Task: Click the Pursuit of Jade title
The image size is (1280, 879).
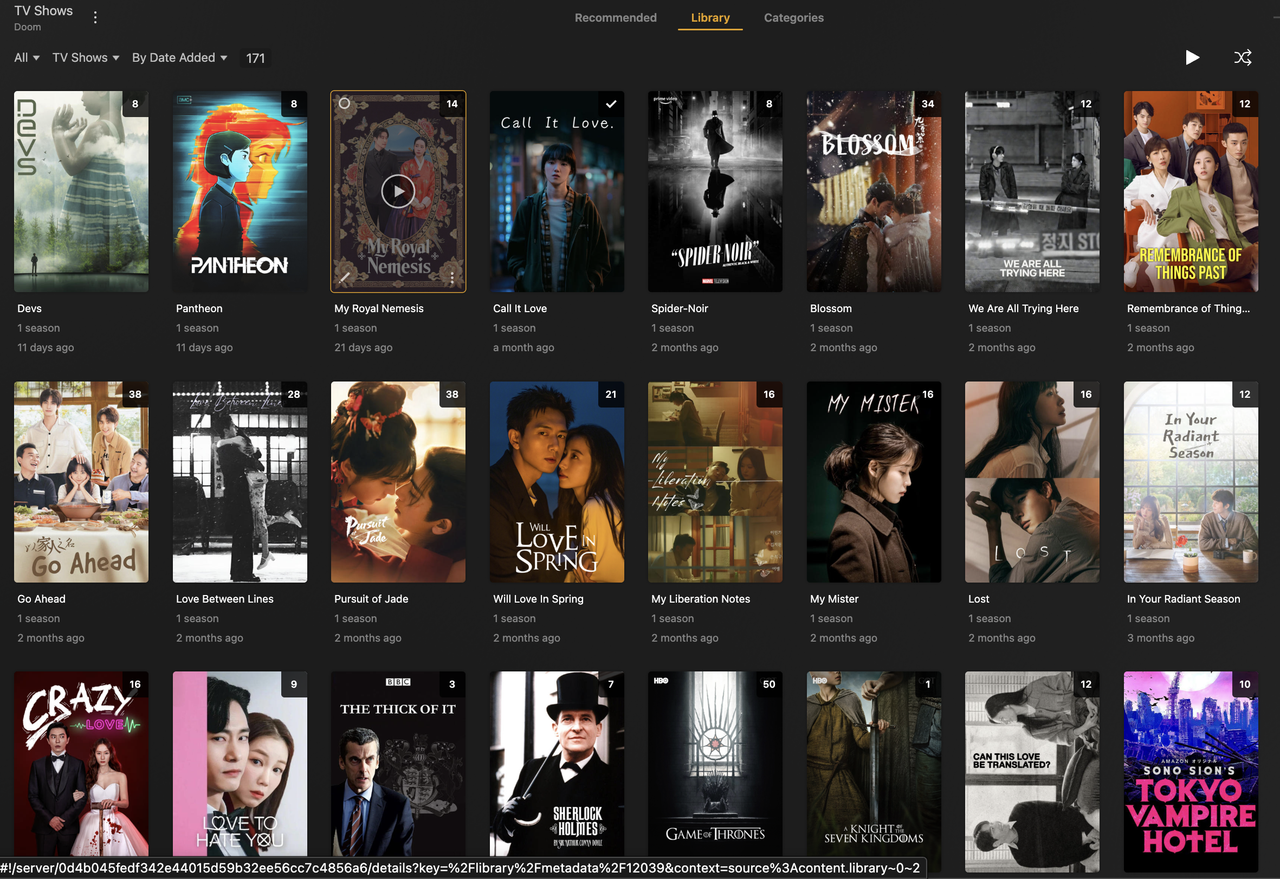Action: pos(371,599)
